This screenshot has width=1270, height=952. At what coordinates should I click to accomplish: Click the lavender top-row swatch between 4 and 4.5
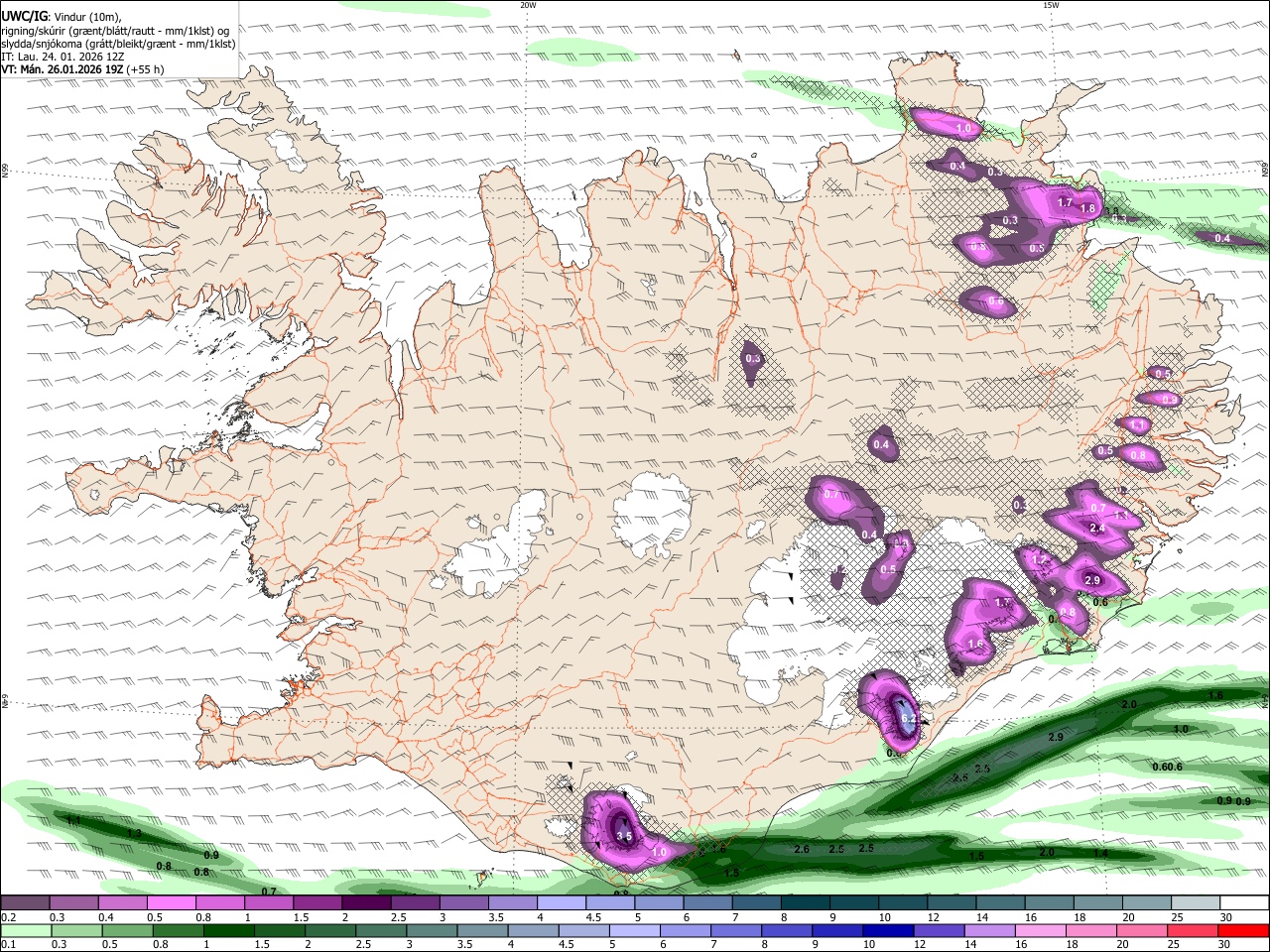click(562, 903)
